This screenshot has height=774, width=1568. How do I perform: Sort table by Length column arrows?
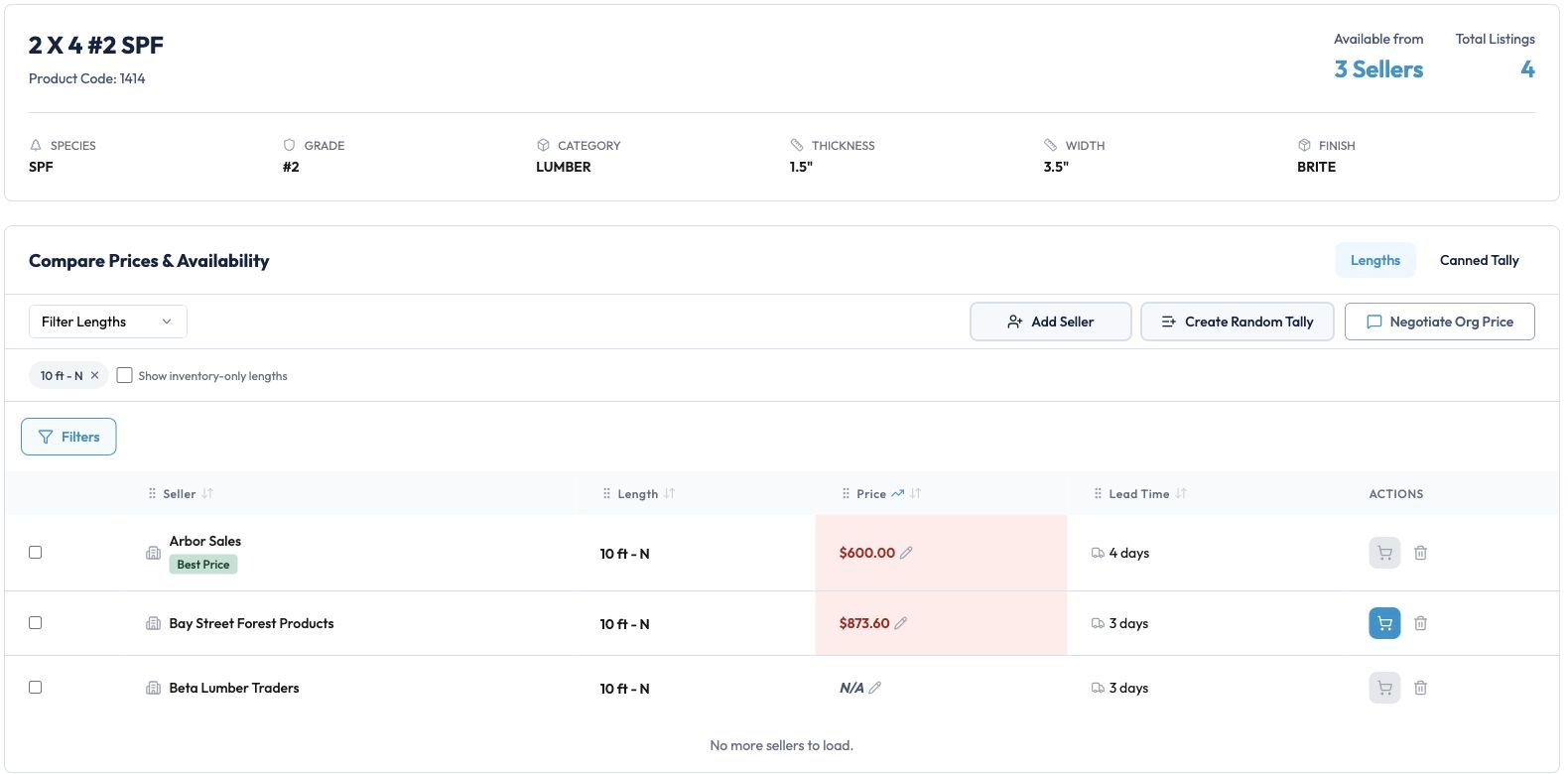[x=670, y=493]
